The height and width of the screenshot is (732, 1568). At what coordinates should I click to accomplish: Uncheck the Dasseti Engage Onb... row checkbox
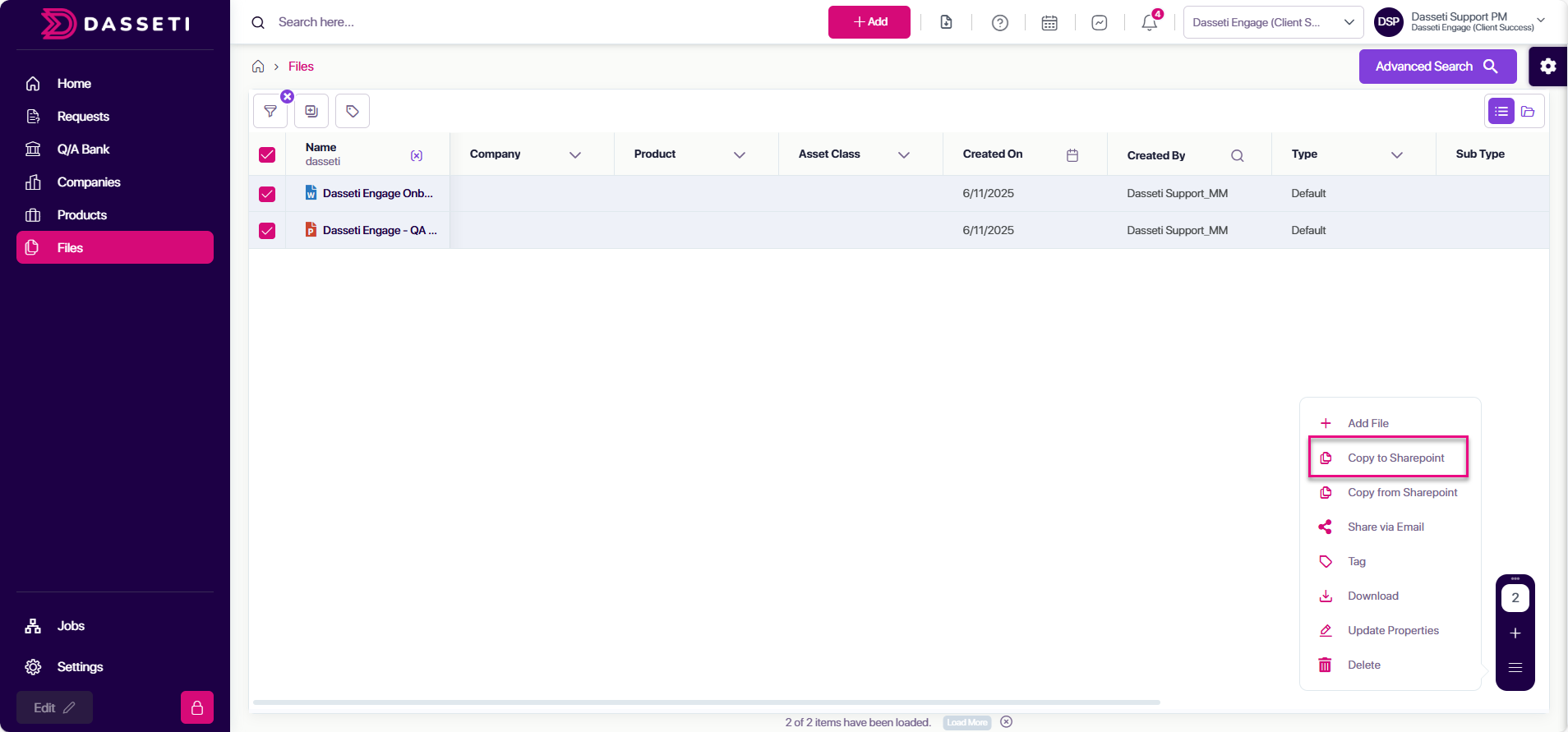[267, 194]
